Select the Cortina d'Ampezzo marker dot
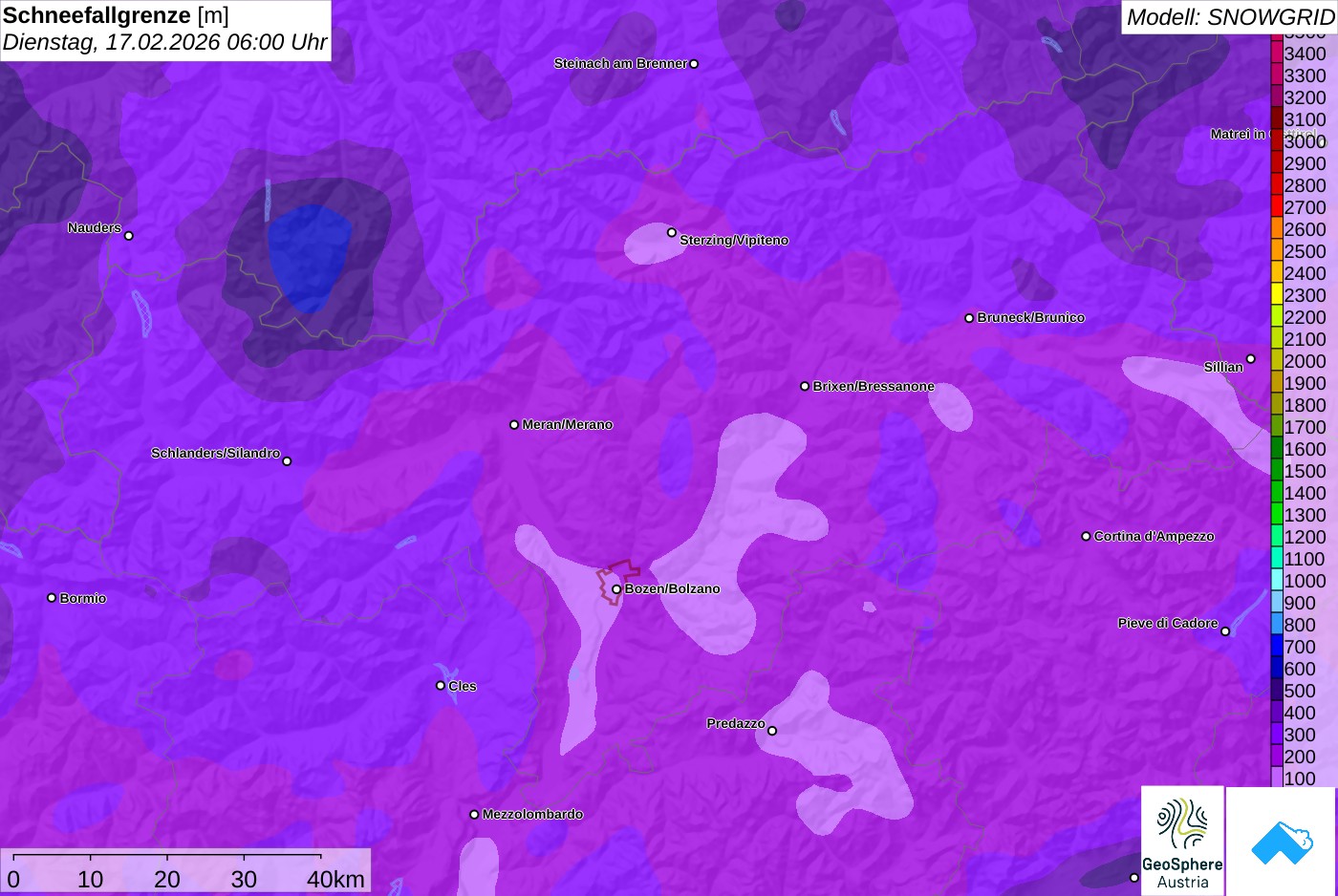1338x896 pixels. click(x=1086, y=536)
